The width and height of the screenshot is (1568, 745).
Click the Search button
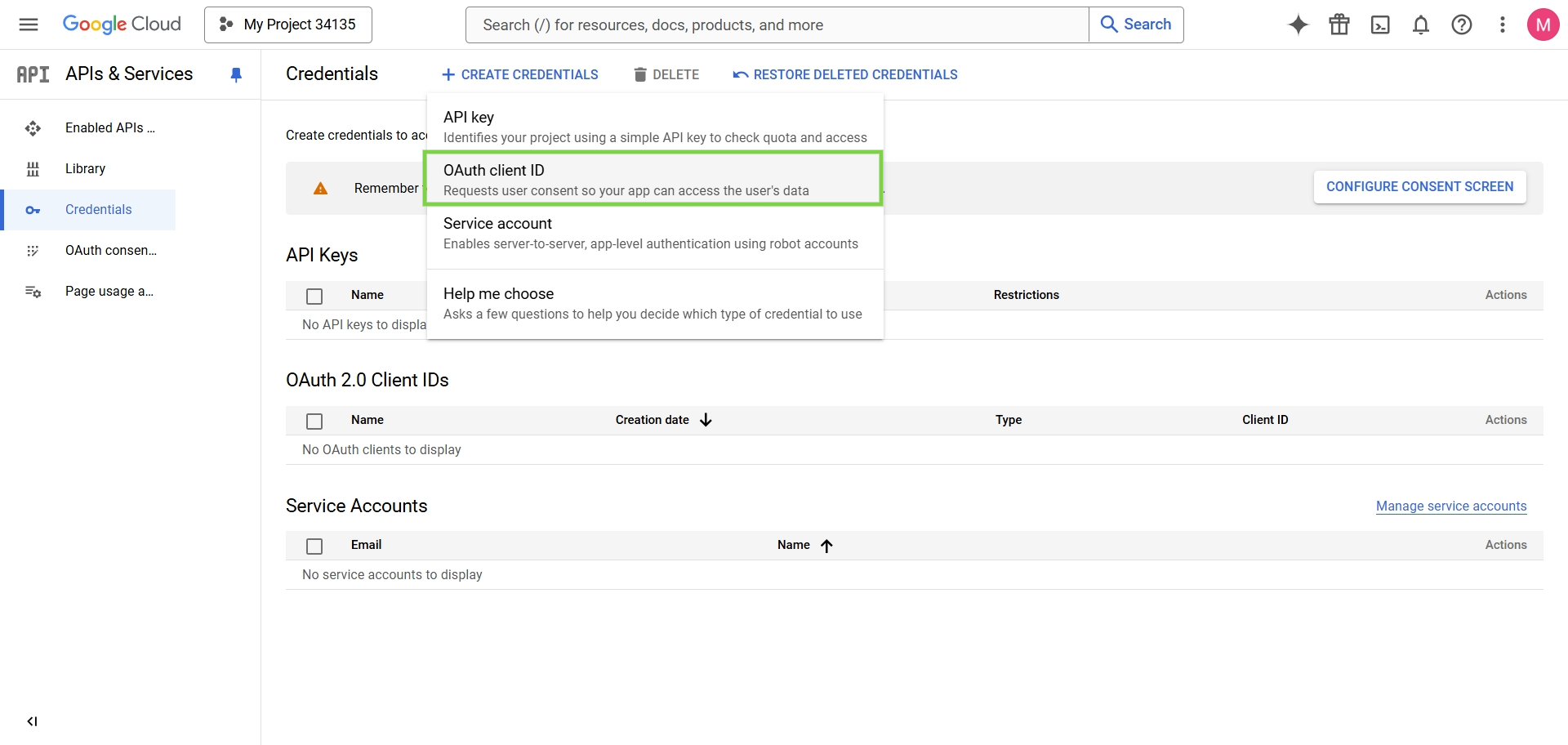tap(1136, 25)
